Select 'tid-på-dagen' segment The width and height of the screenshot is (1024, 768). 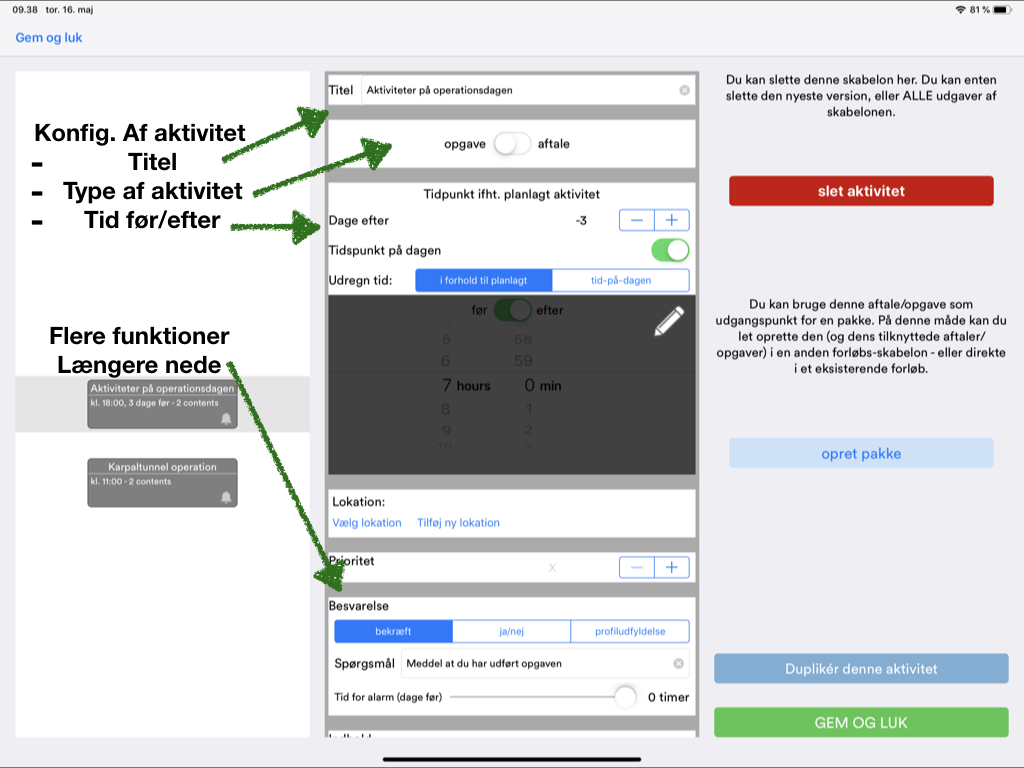[620, 280]
